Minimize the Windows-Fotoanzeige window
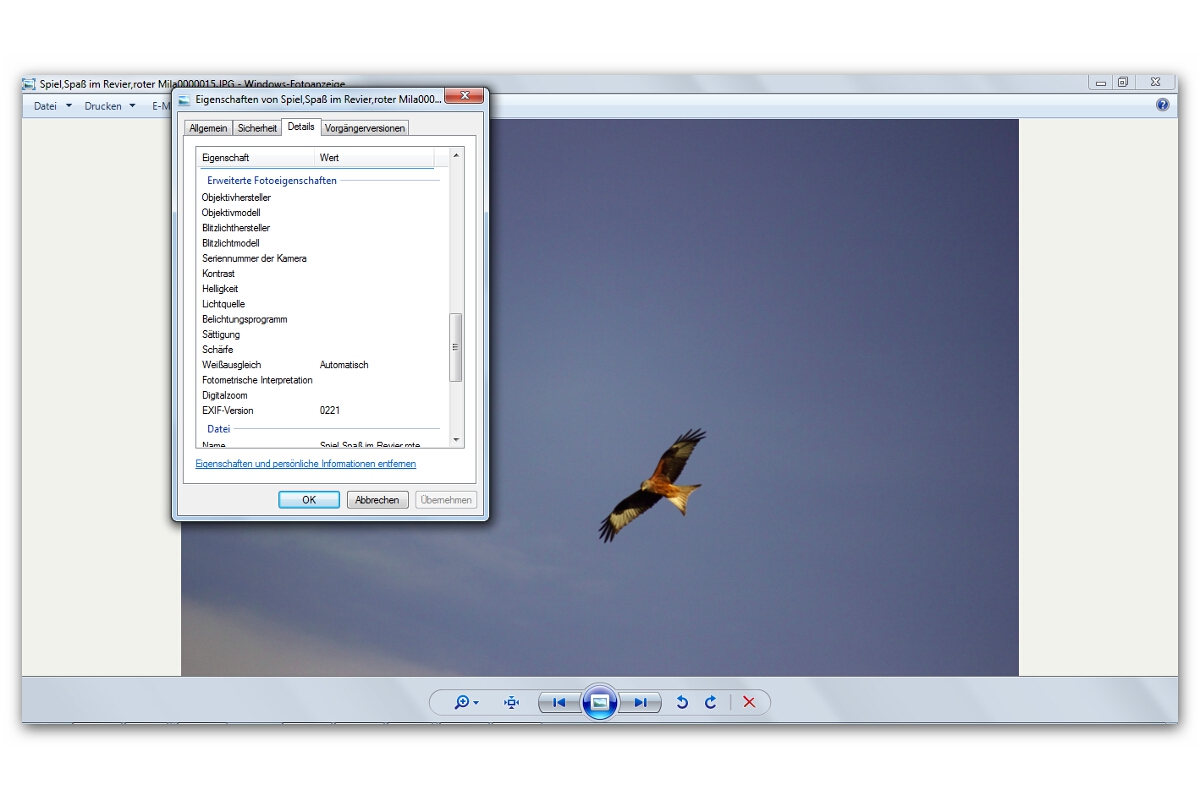 click(1101, 83)
